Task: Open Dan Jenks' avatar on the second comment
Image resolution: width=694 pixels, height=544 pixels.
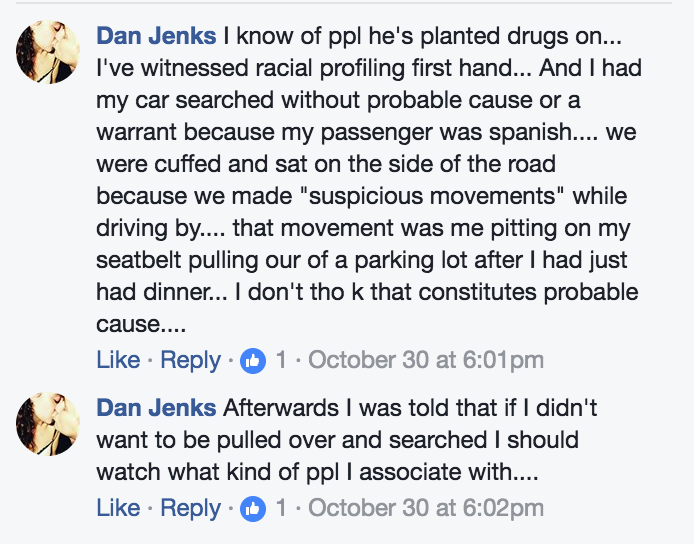Action: pos(48,422)
